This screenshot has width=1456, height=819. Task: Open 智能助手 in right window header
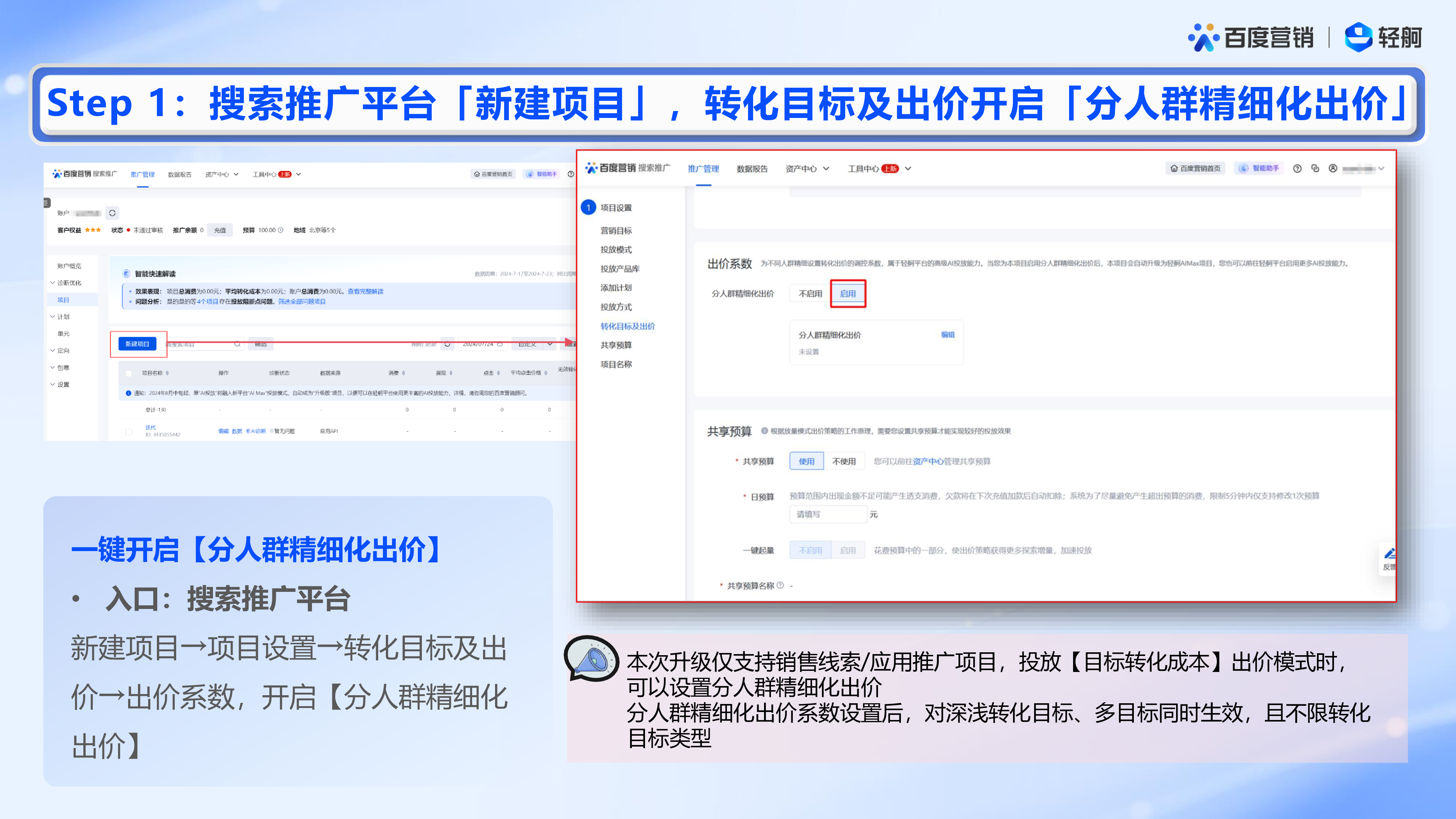1259,169
